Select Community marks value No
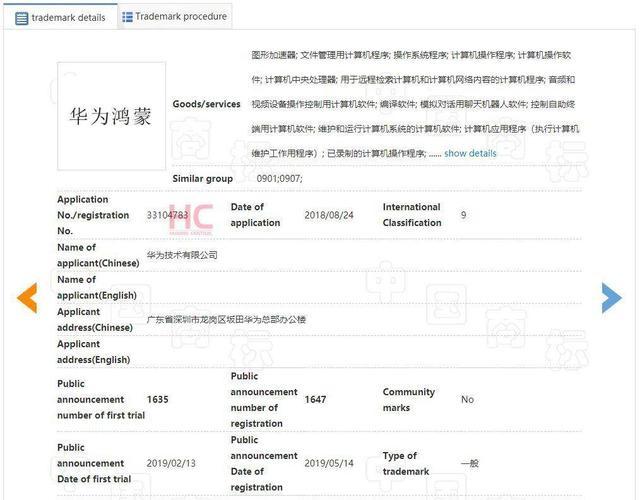This screenshot has width=640, height=500. tap(467, 399)
